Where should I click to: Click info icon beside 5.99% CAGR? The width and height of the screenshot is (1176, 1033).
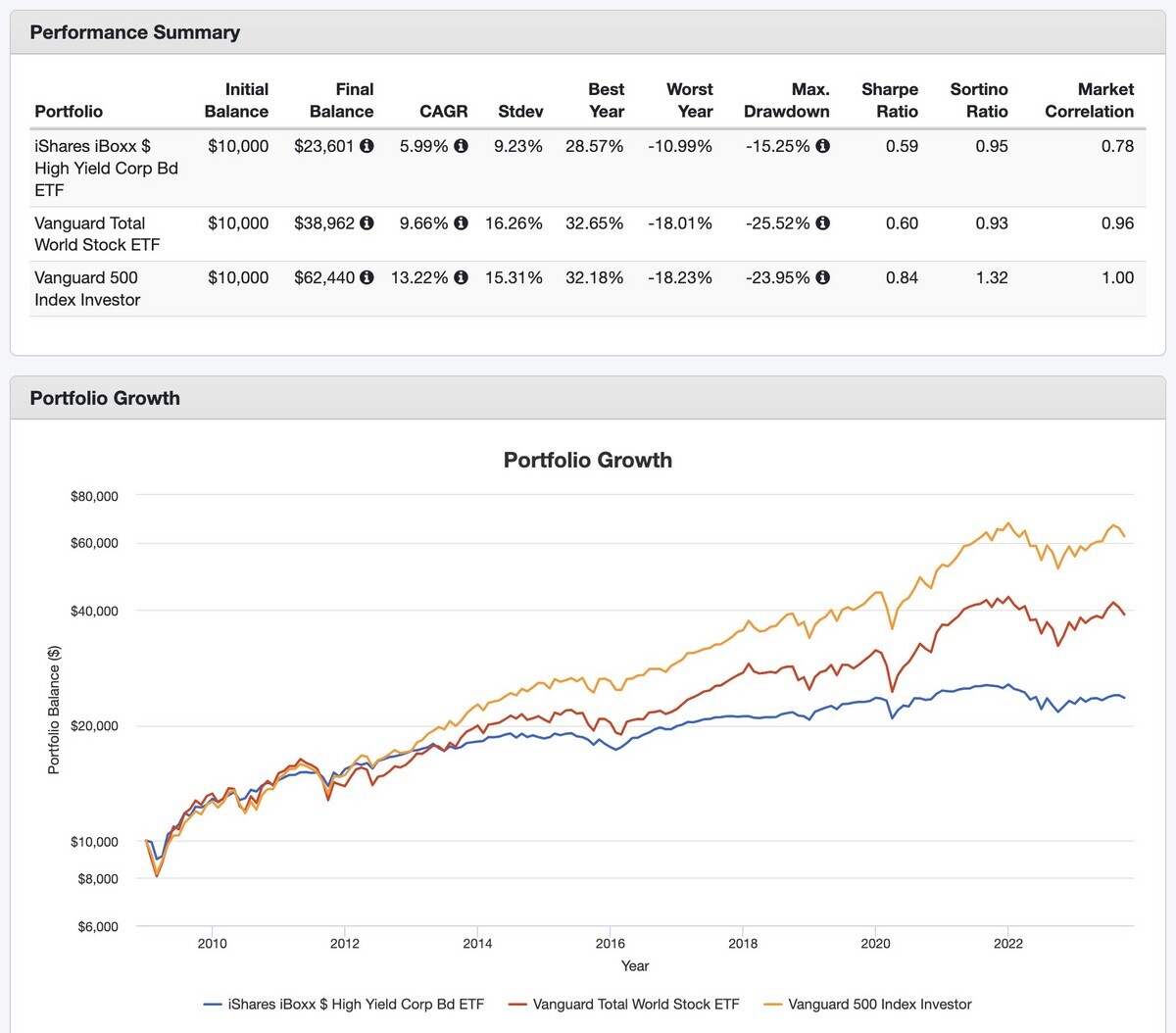click(461, 146)
